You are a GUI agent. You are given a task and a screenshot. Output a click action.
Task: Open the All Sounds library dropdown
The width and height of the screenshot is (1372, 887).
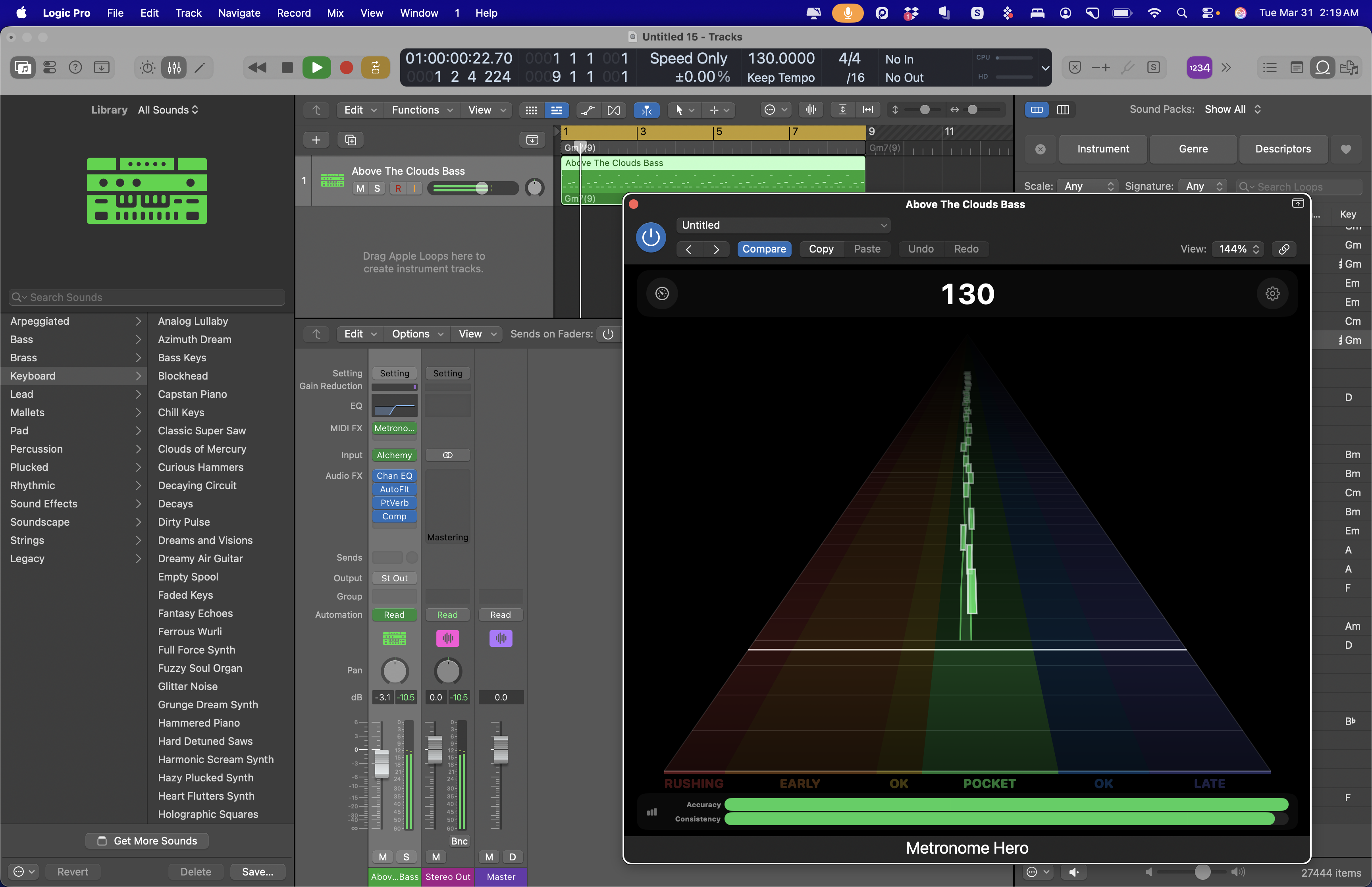pyautogui.click(x=168, y=110)
